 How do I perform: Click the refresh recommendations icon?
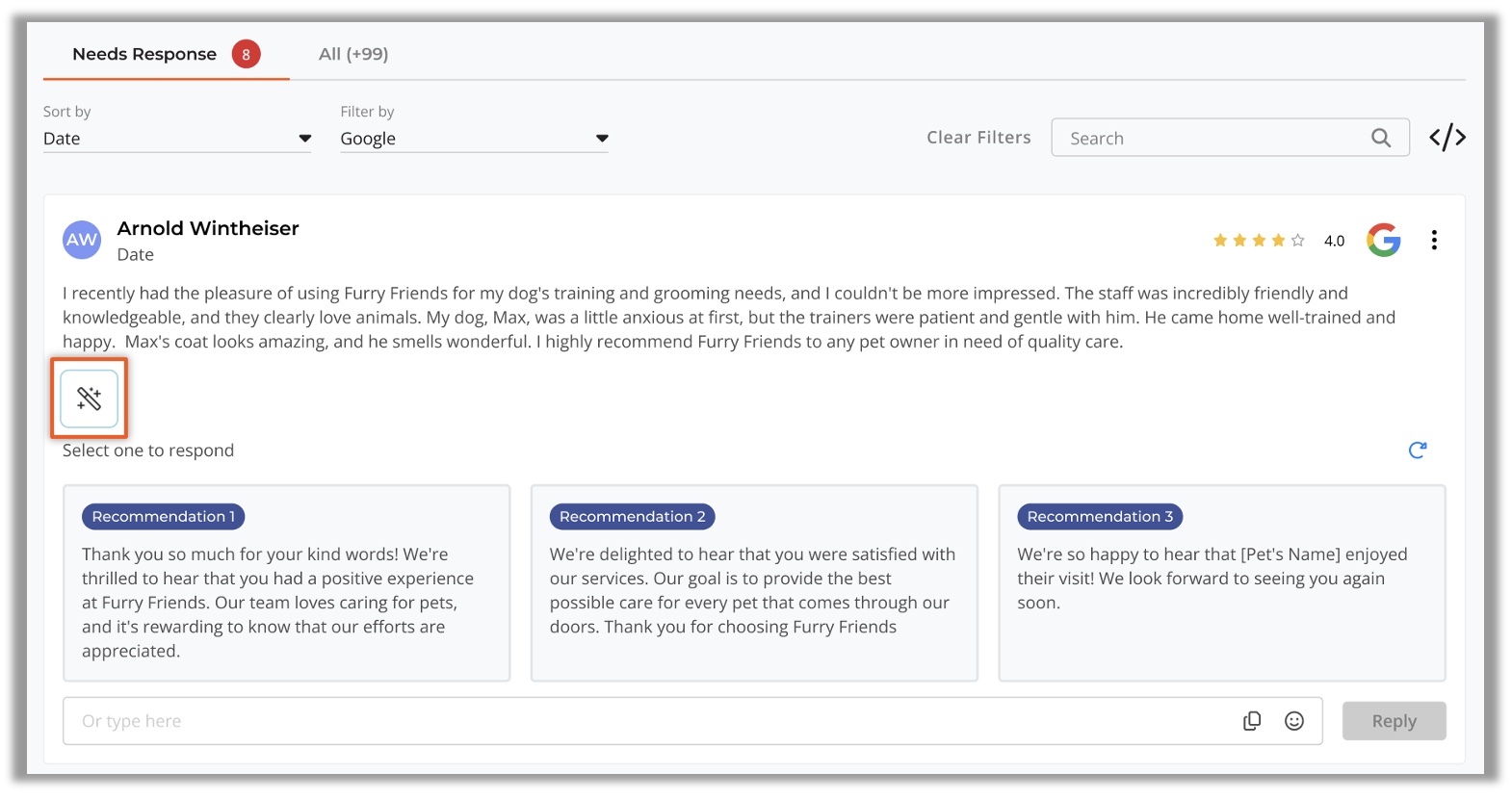[1417, 450]
